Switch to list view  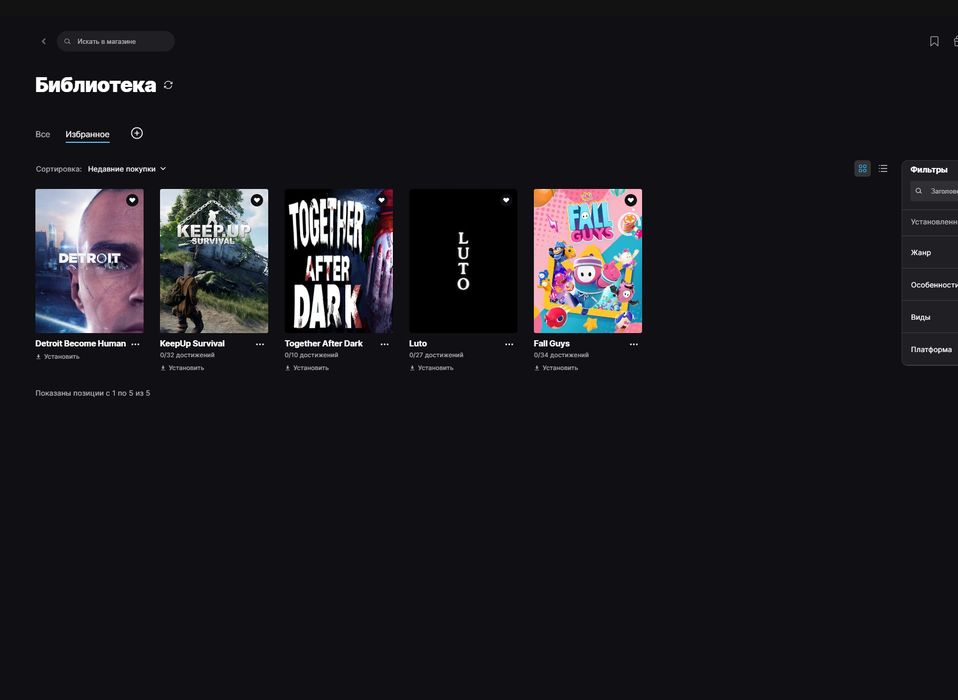click(883, 169)
